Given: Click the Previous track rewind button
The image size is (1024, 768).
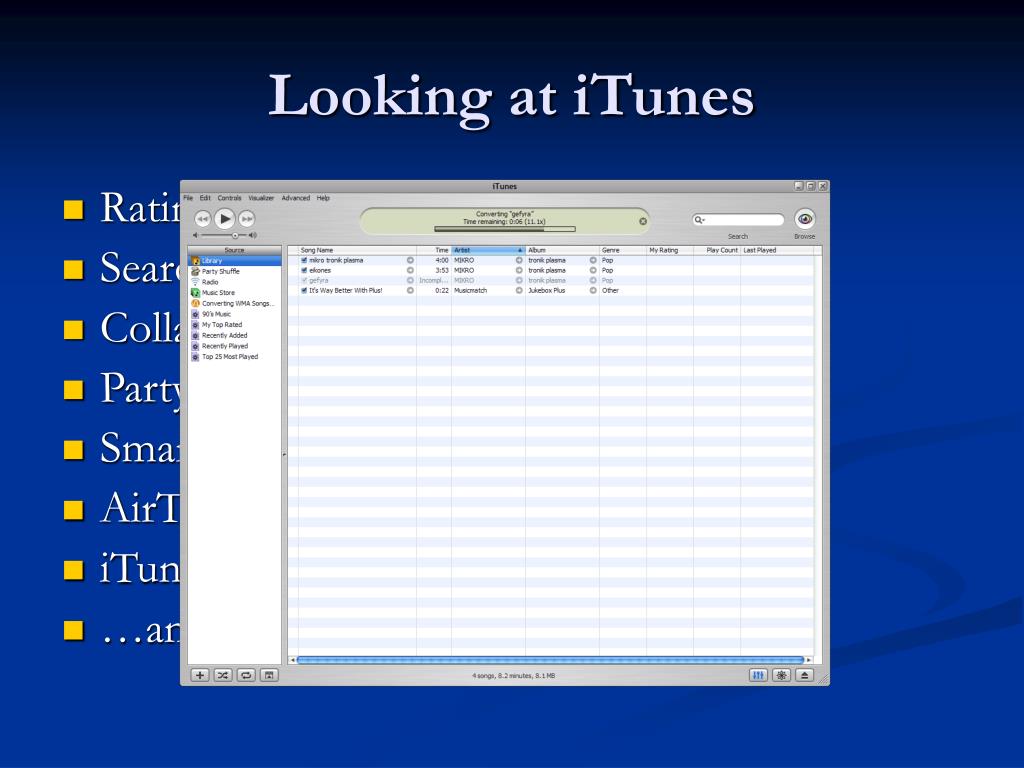Looking at the screenshot, I should click(202, 219).
